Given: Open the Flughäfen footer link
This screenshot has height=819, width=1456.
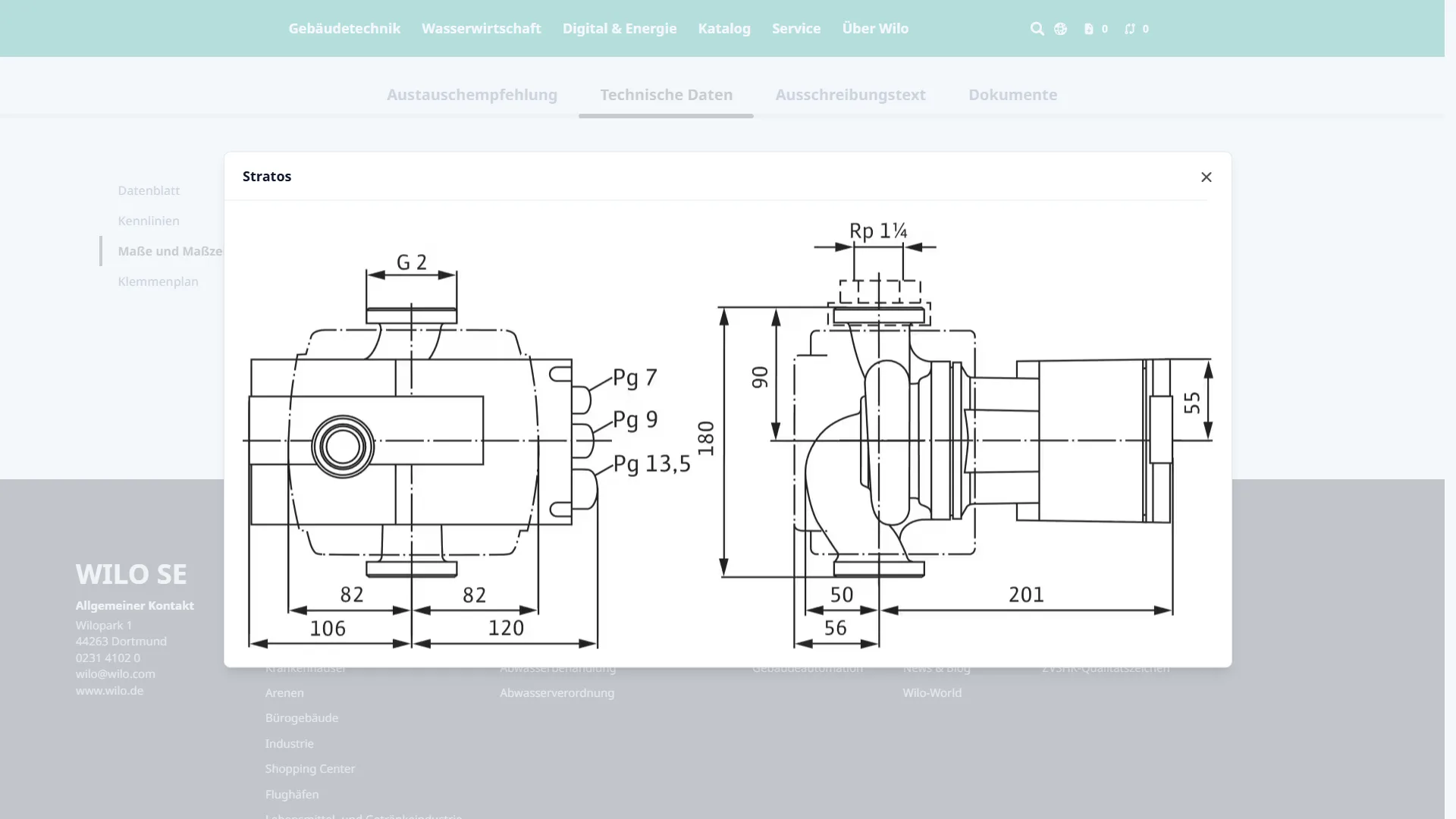Looking at the screenshot, I should pos(292,794).
